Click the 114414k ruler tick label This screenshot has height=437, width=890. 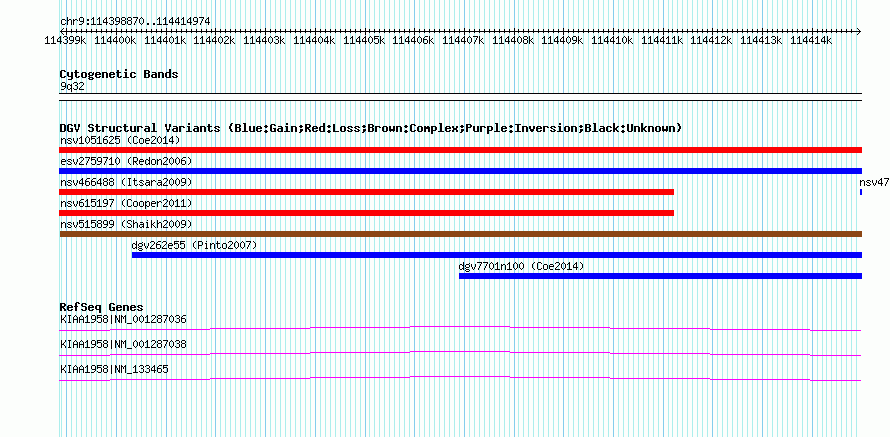[812, 40]
